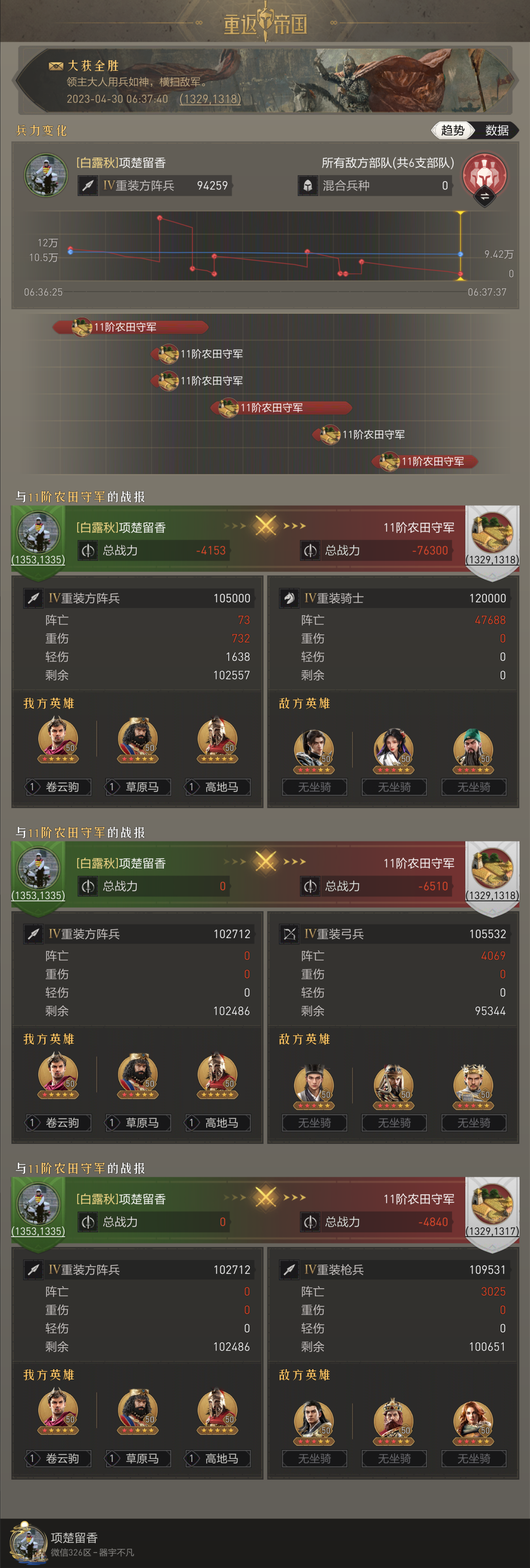Click the yellow timeline cursor on chart
Screen dimensions: 530x1568
pos(461,244)
